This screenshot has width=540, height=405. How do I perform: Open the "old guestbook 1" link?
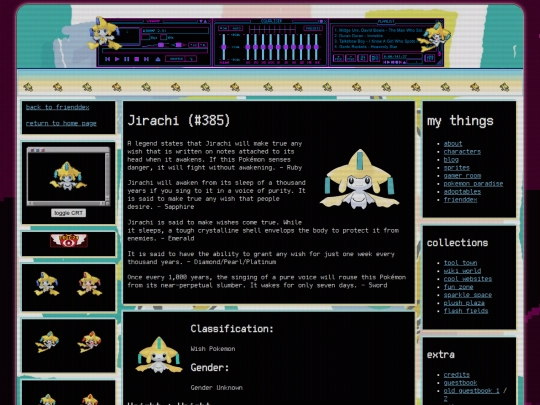pos(471,391)
